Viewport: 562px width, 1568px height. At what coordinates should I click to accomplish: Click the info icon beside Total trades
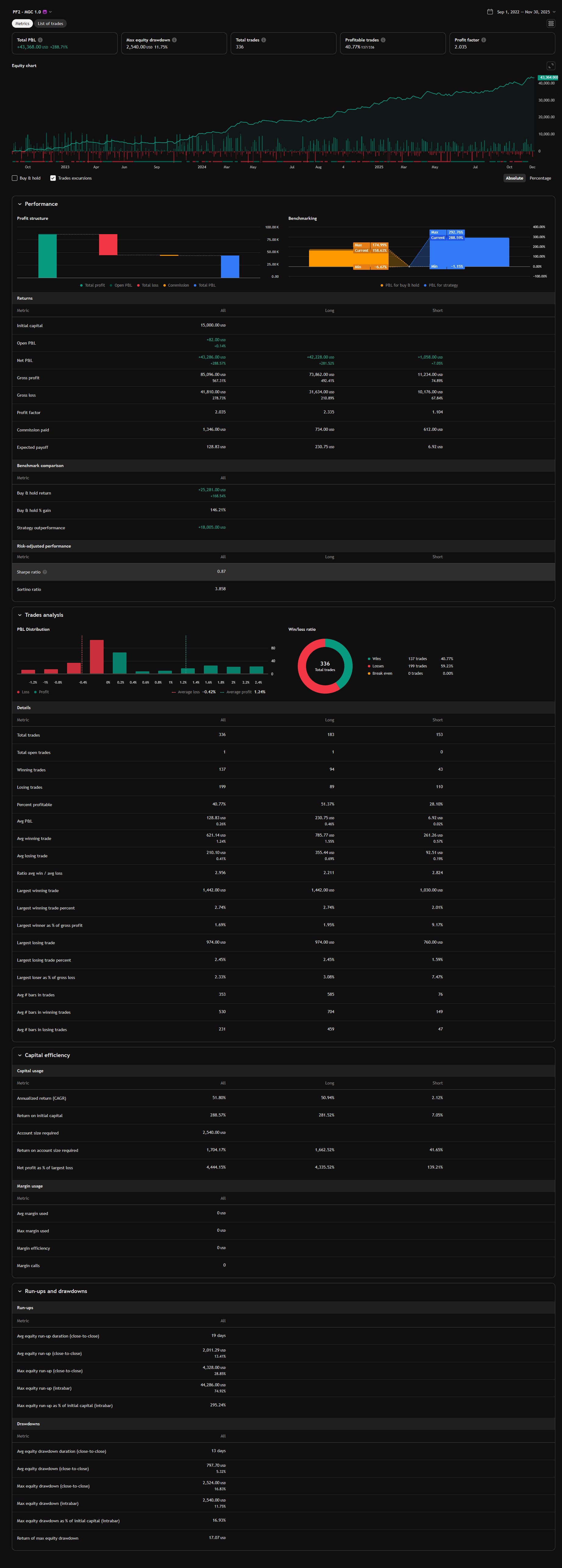[263, 40]
